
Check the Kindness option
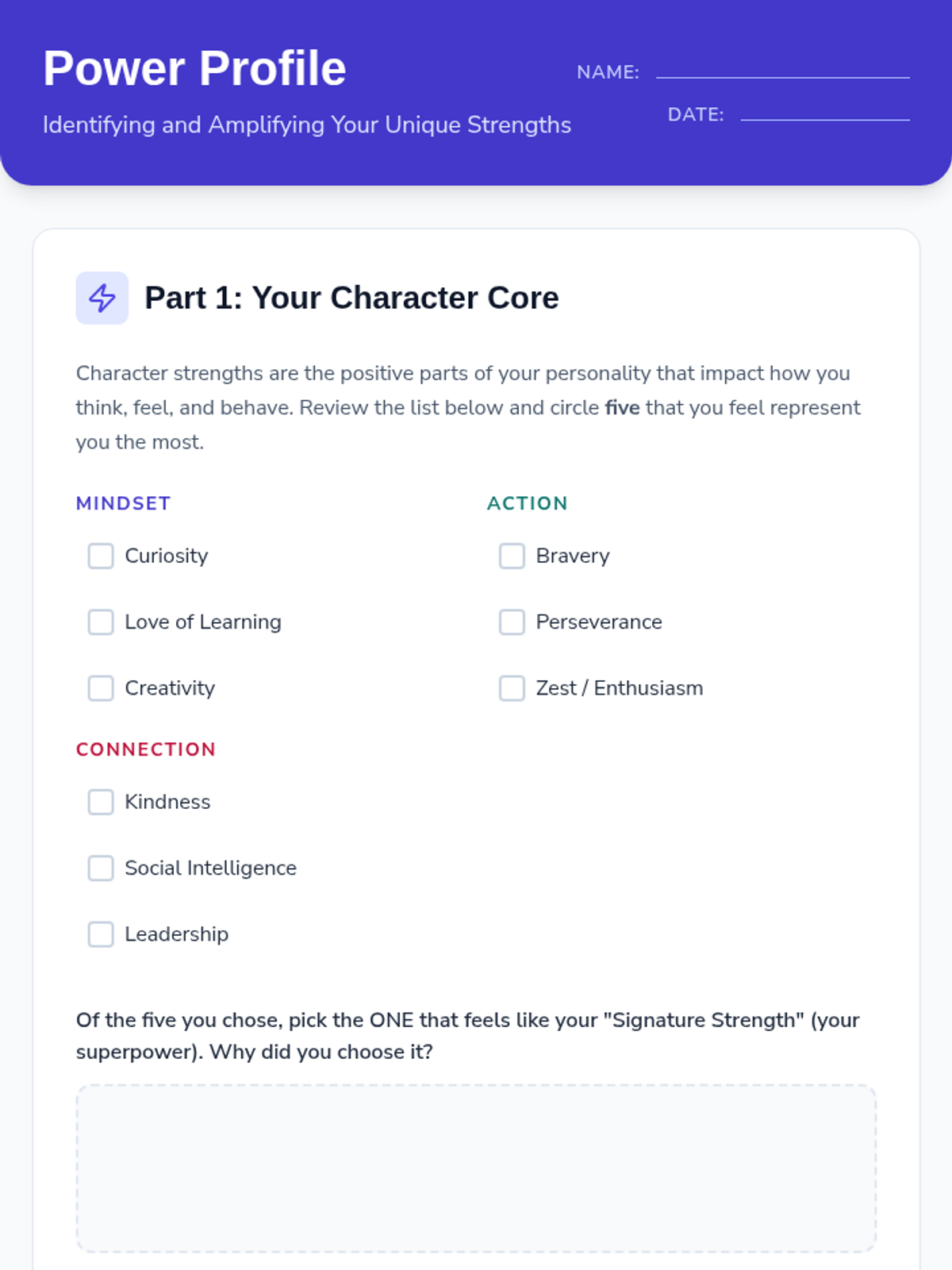pyautogui.click(x=101, y=802)
